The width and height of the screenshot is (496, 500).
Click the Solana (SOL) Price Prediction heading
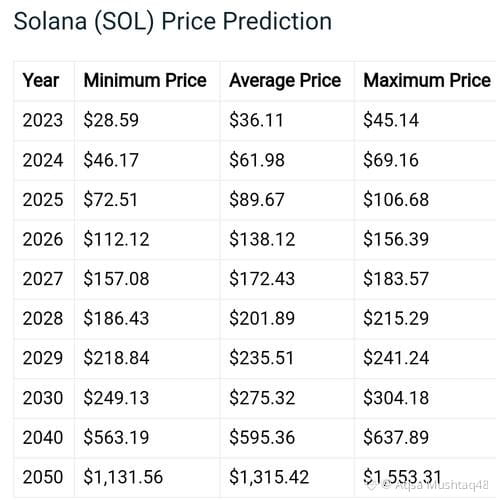pyautogui.click(x=173, y=22)
